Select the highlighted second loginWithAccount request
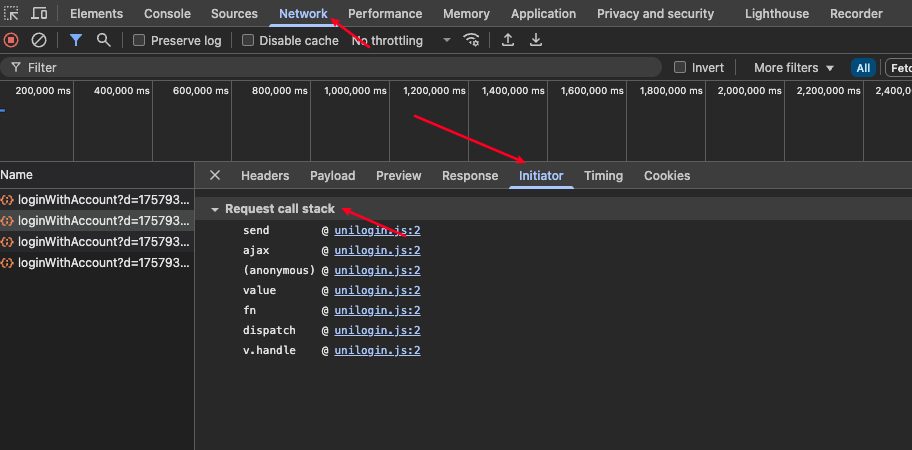This screenshot has height=450, width=912. click(x=97, y=220)
